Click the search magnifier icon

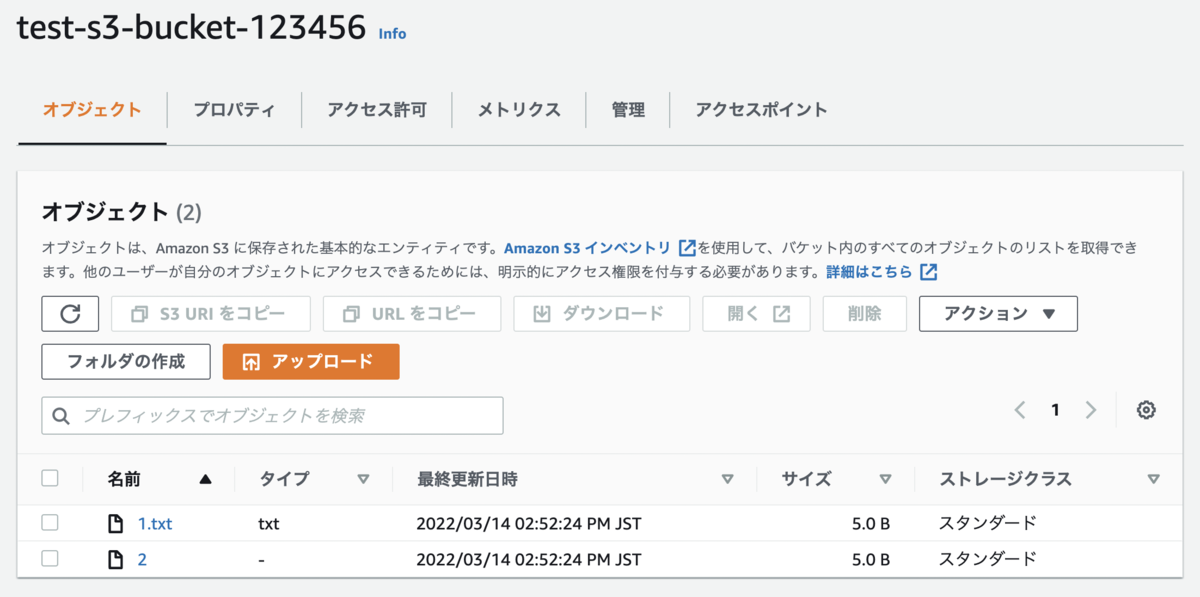62,416
